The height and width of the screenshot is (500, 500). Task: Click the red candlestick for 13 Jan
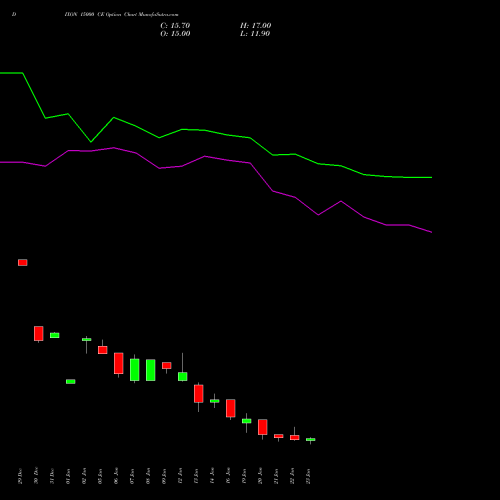pos(199,394)
